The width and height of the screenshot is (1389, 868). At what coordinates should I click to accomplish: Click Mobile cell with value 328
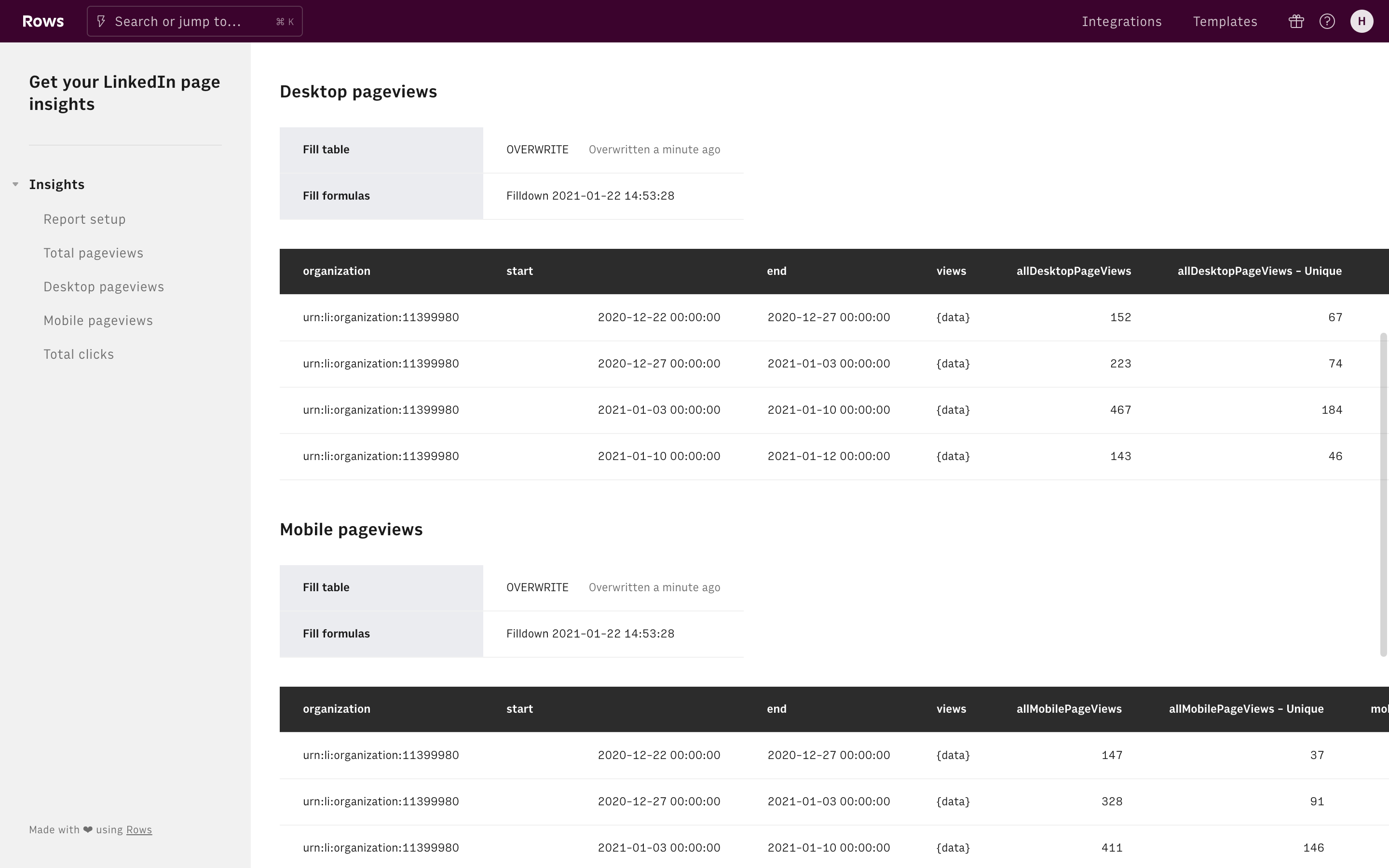point(1112,801)
